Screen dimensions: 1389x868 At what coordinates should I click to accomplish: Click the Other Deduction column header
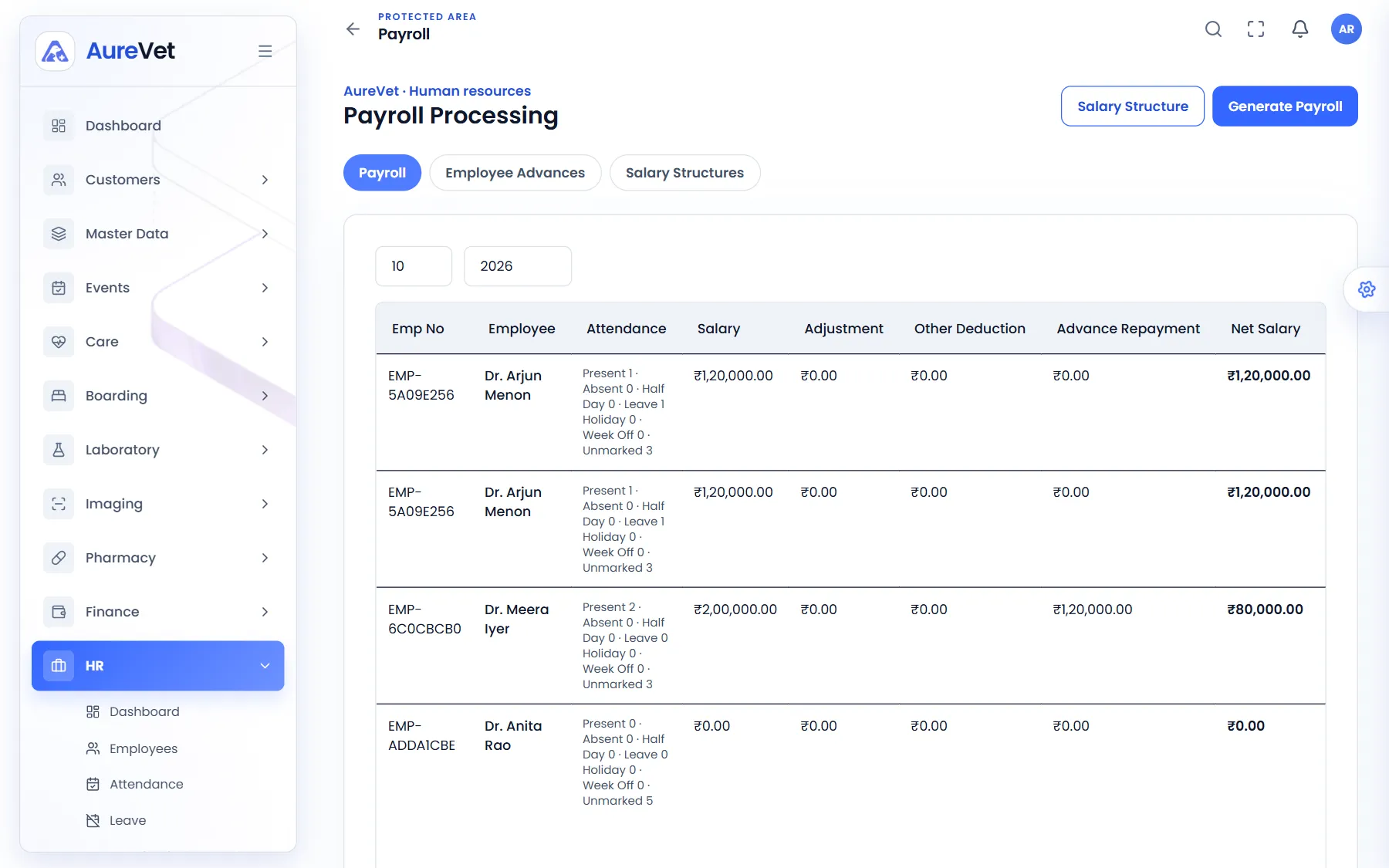(970, 329)
